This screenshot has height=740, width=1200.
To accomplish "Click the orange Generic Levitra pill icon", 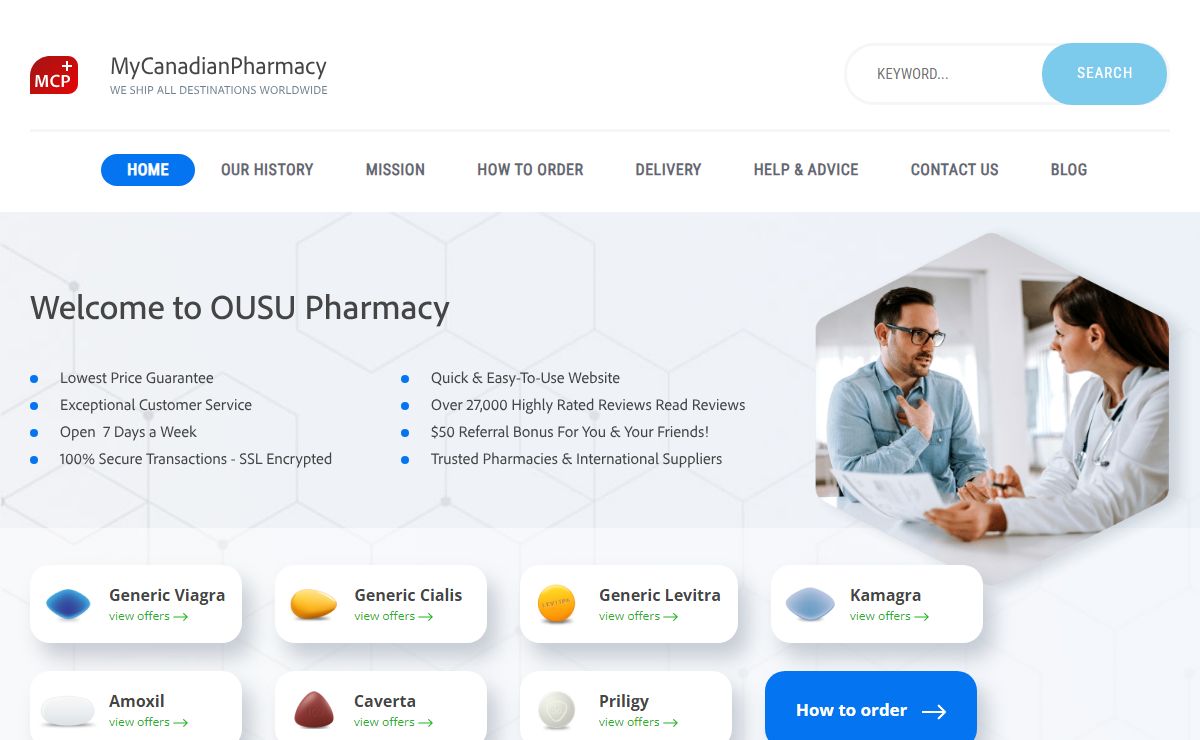I will point(557,604).
